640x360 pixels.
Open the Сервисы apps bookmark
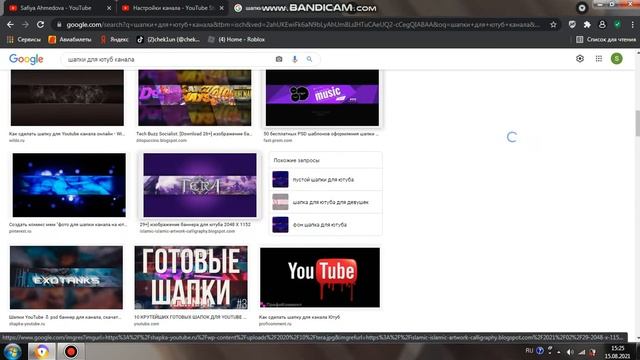click(x=24, y=40)
